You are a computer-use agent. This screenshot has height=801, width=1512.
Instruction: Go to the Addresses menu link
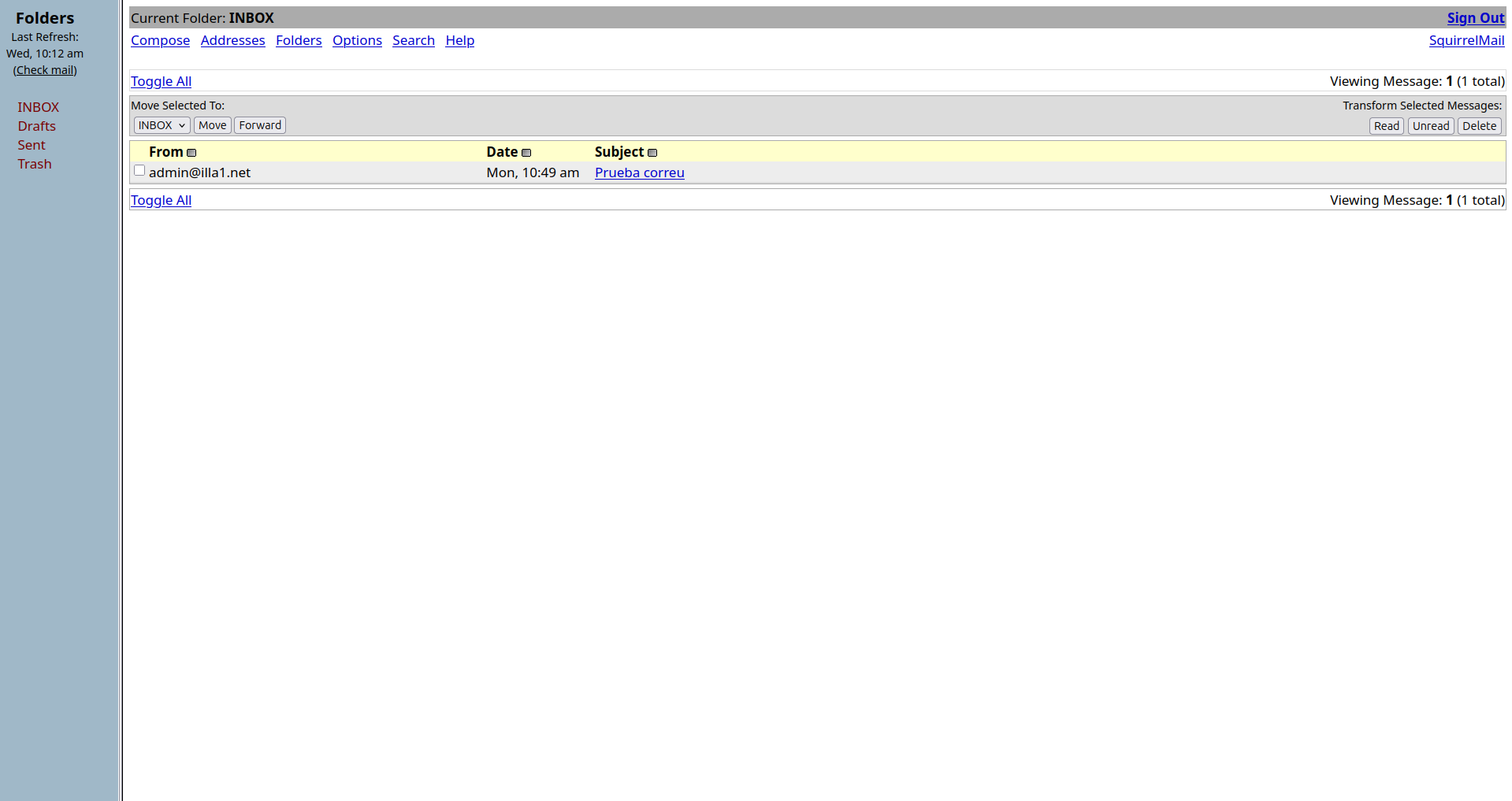232,40
